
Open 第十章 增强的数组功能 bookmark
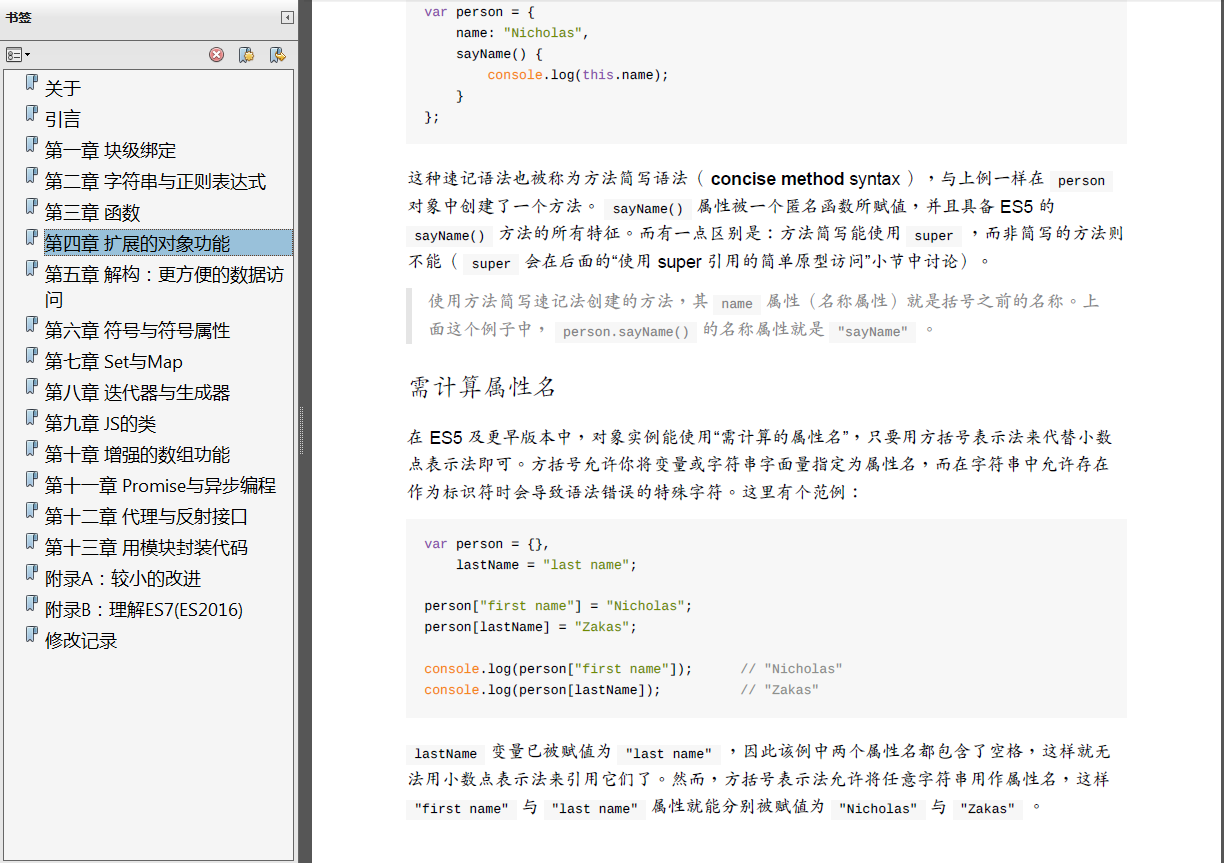pos(137,455)
